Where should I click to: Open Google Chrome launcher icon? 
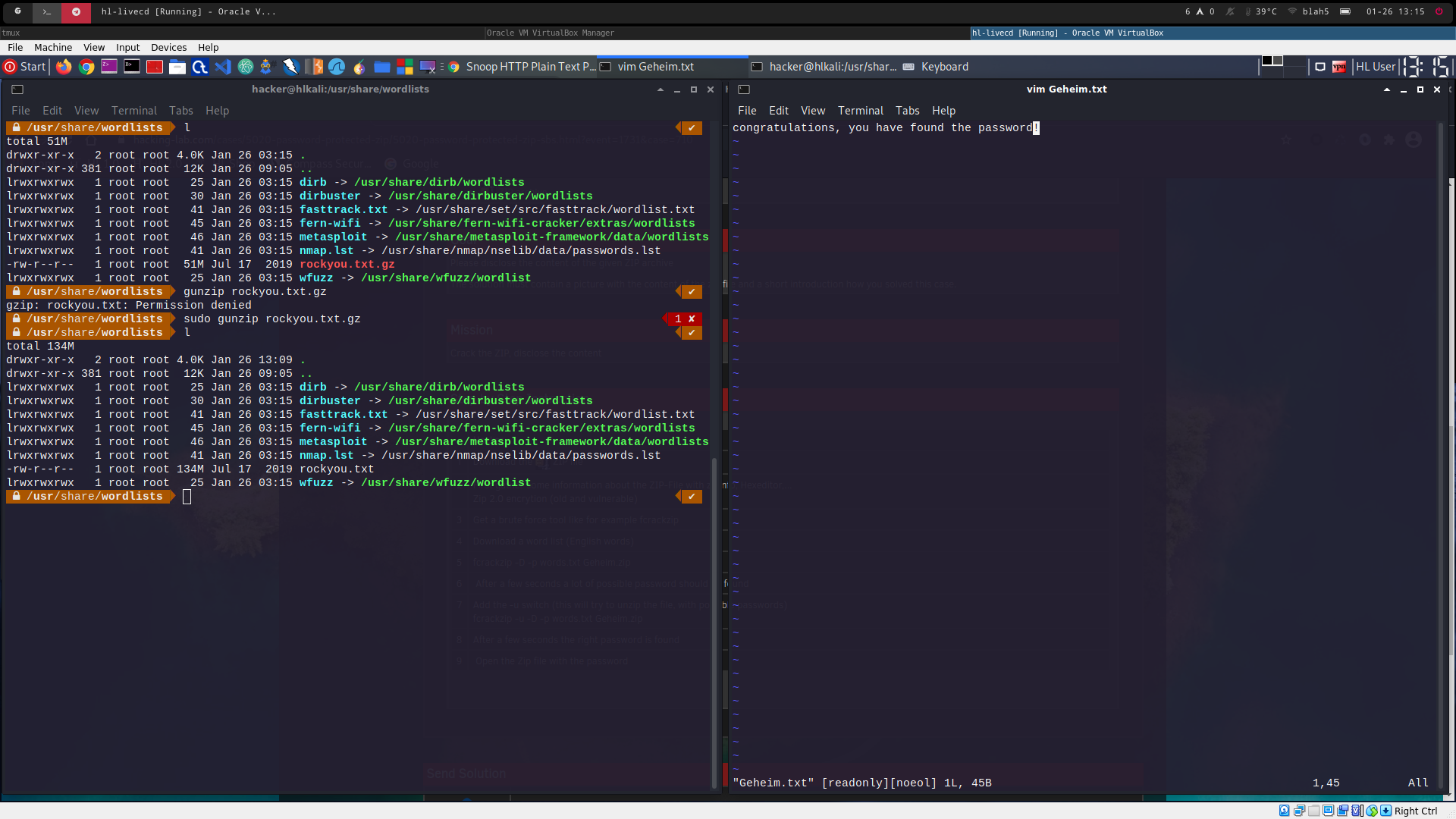click(86, 67)
